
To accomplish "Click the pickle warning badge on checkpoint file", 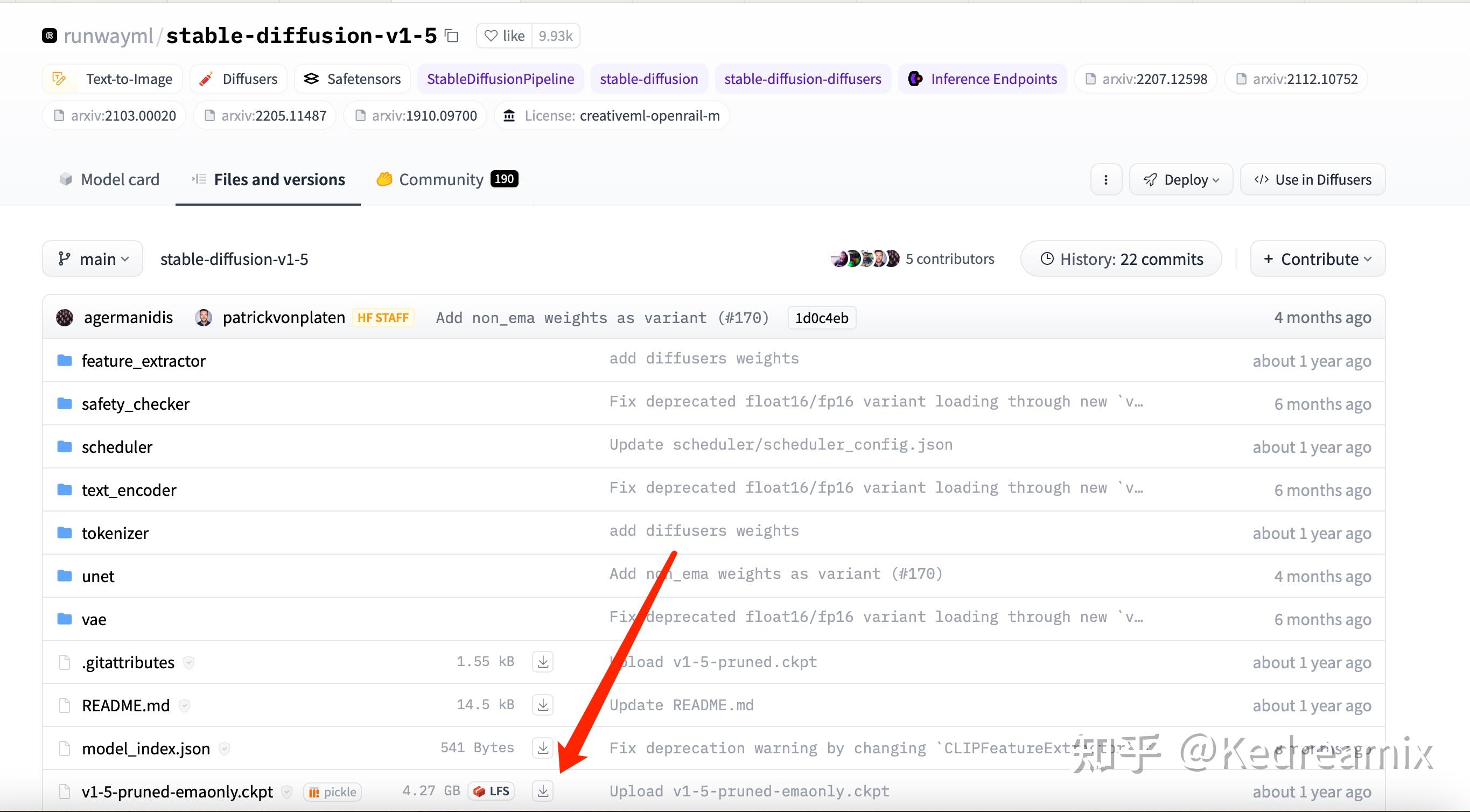I will [332, 792].
